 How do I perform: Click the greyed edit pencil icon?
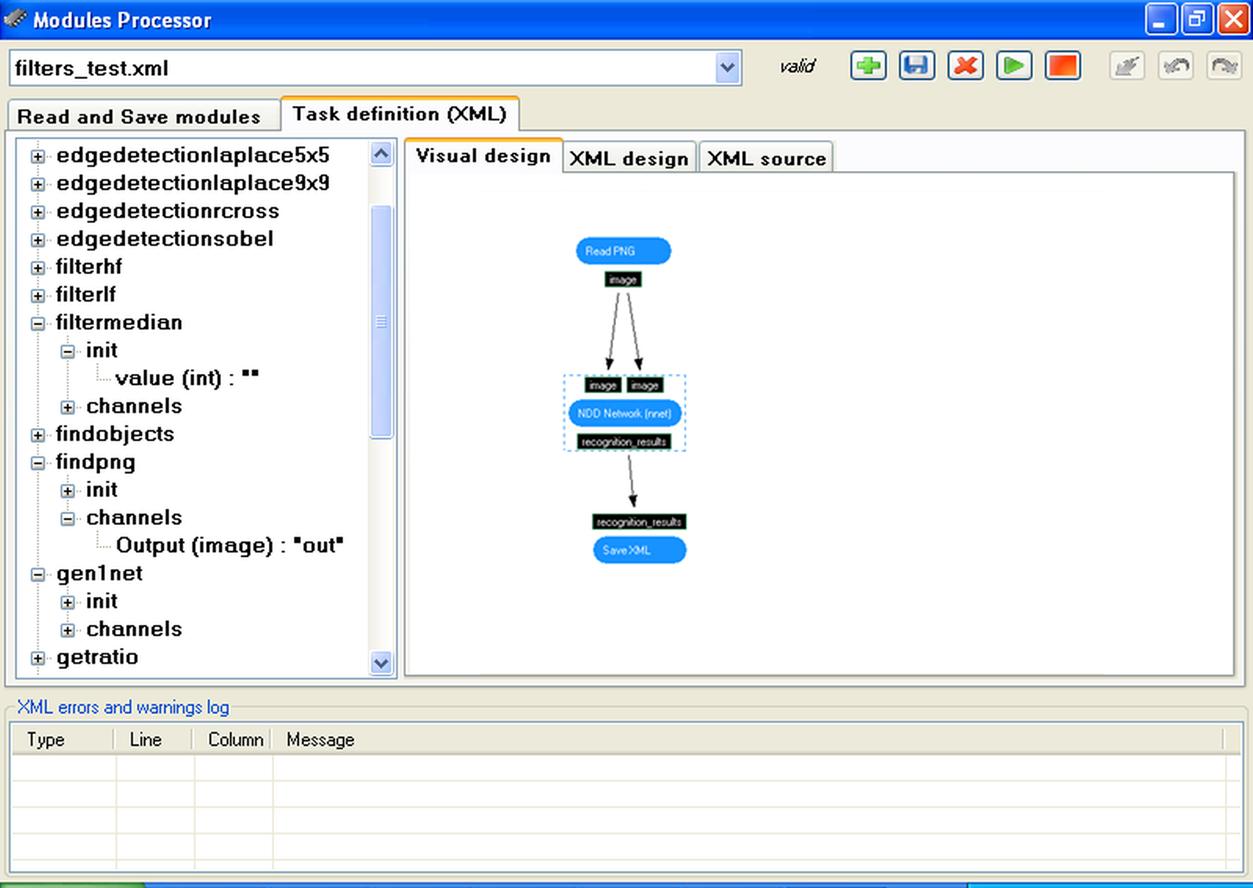click(x=1127, y=66)
